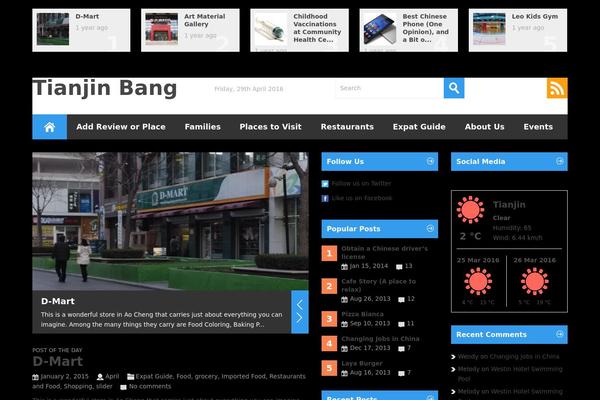
Task: Click the No comments link
Action: (x=150, y=387)
